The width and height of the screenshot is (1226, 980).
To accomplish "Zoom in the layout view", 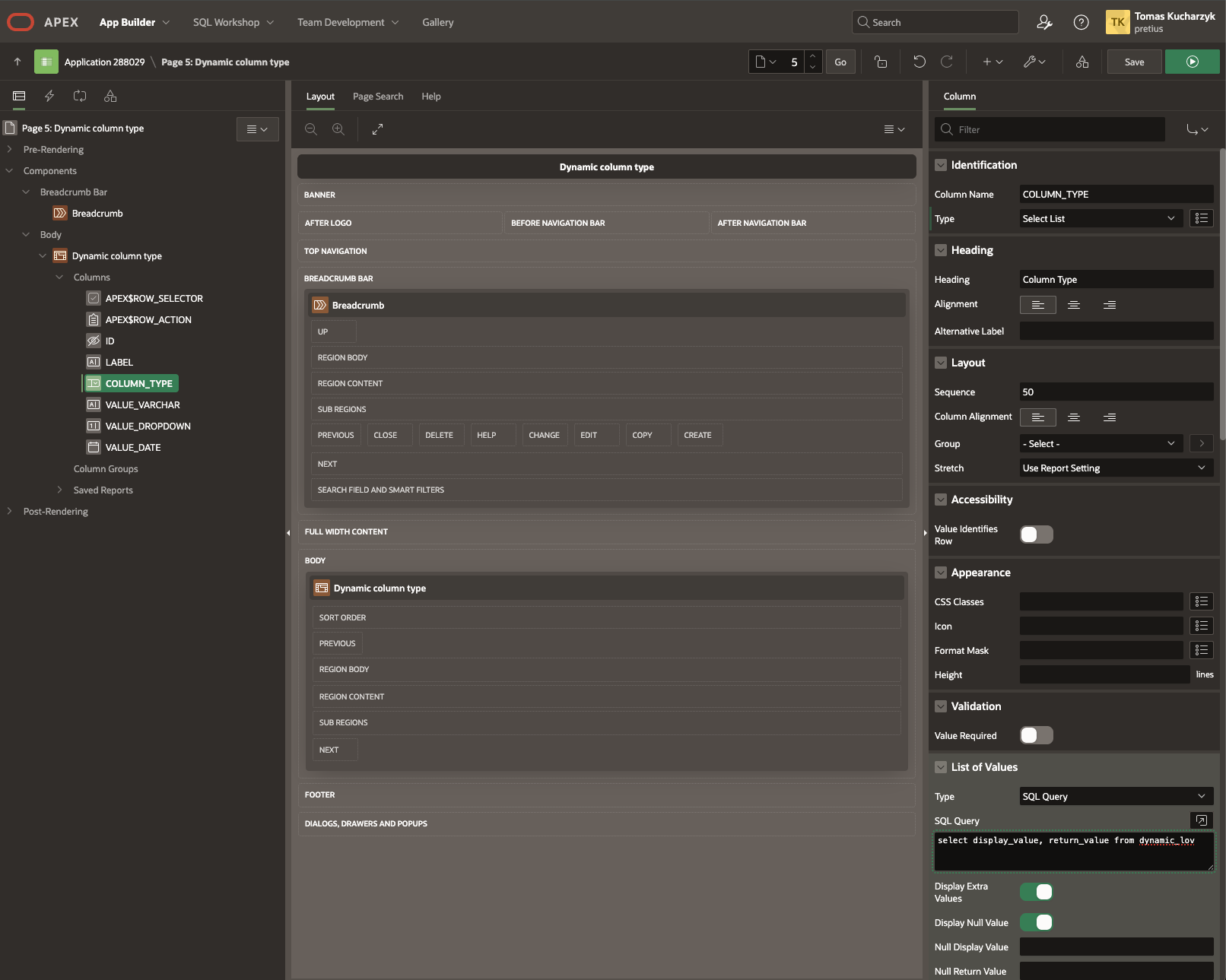I will (338, 129).
